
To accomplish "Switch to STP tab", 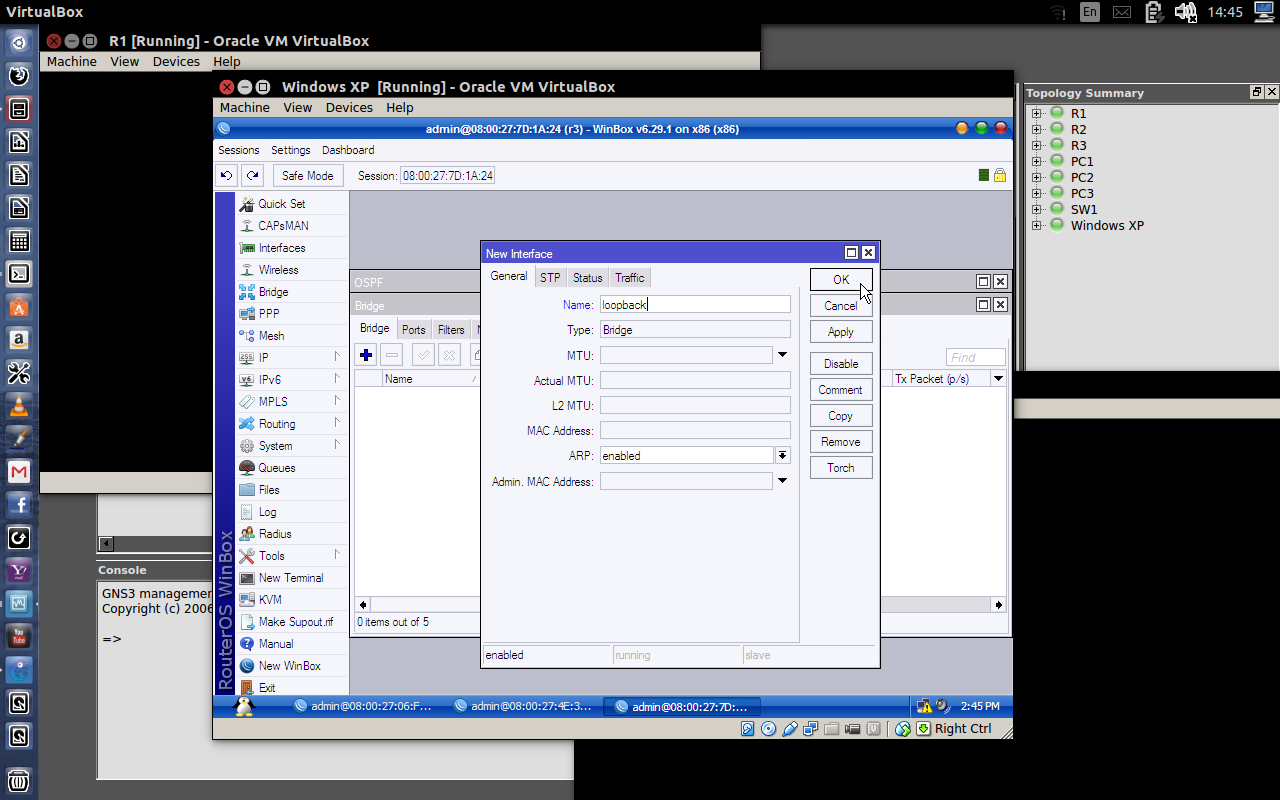I will 550,277.
